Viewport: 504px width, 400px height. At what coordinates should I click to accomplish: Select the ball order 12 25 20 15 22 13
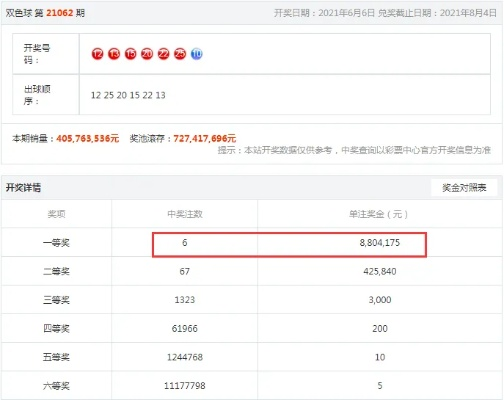coord(128,95)
